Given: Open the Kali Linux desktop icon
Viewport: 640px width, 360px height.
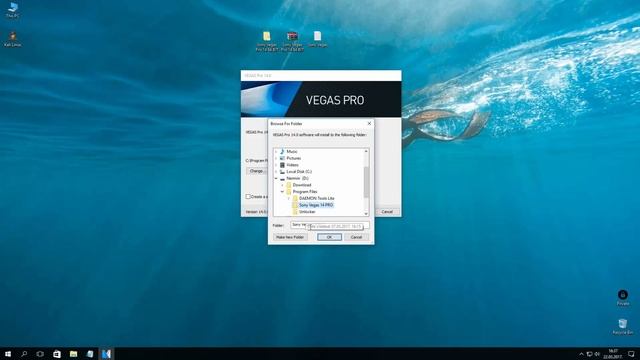Looking at the screenshot, I should click(13, 39).
